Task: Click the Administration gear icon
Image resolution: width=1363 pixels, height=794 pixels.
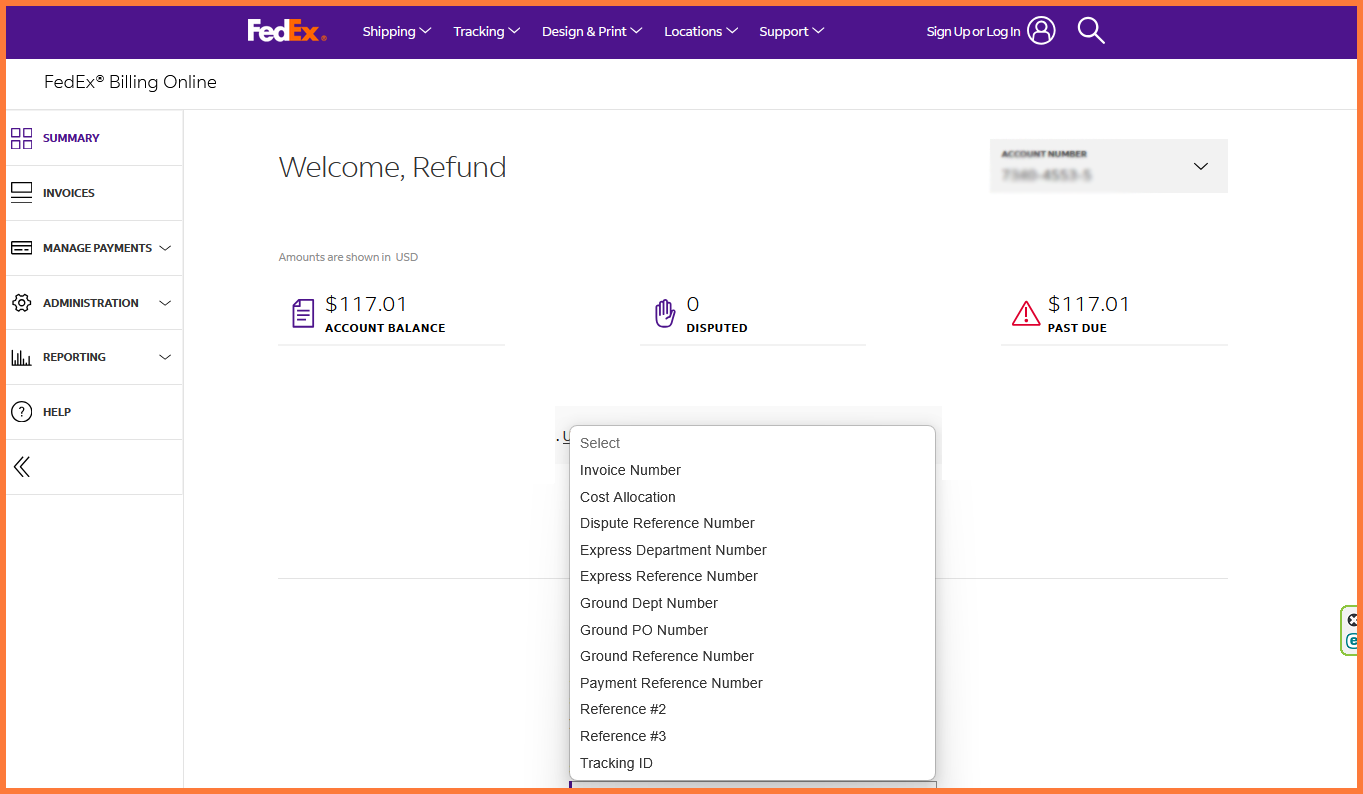Action: (x=22, y=303)
